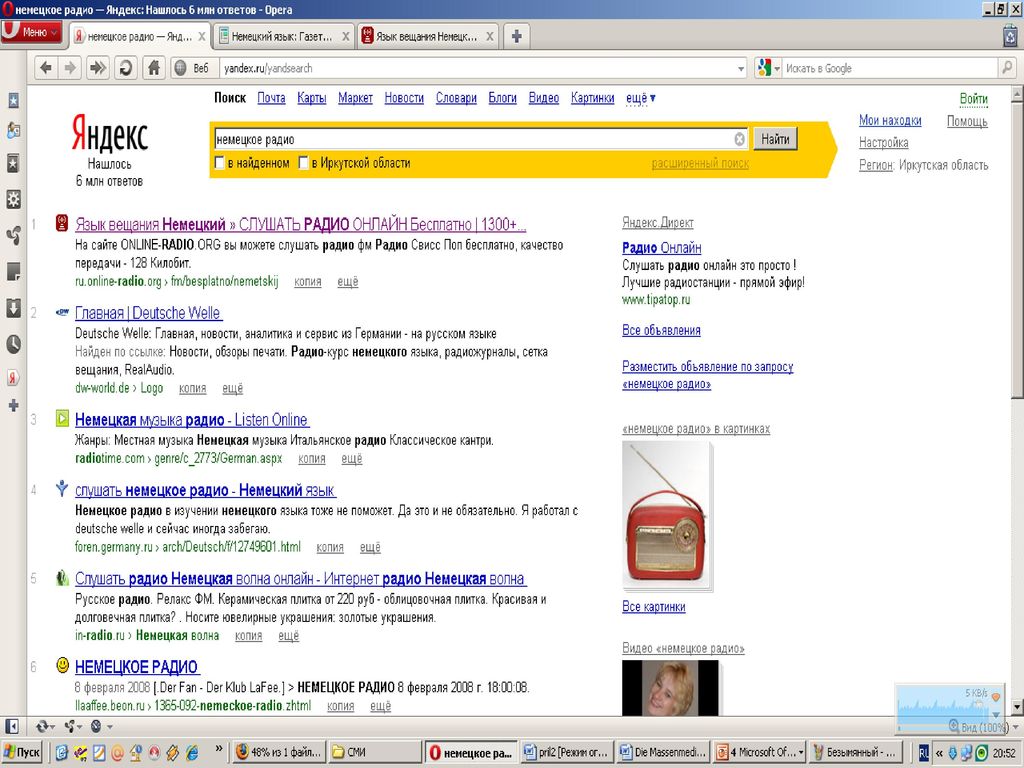Image resolution: width=1024 pixels, height=768 pixels.
Task: Open the History clock panel in sidebar
Action: pos(13,344)
